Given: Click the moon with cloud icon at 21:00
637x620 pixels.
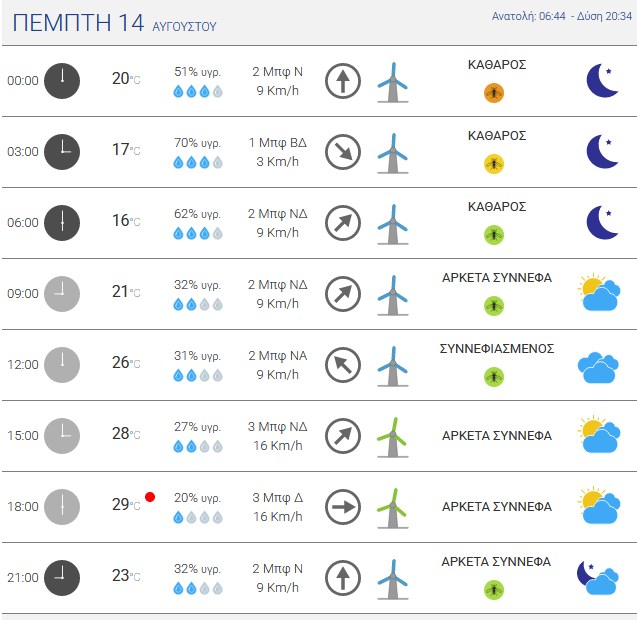Looking at the screenshot, I should pos(598,578).
